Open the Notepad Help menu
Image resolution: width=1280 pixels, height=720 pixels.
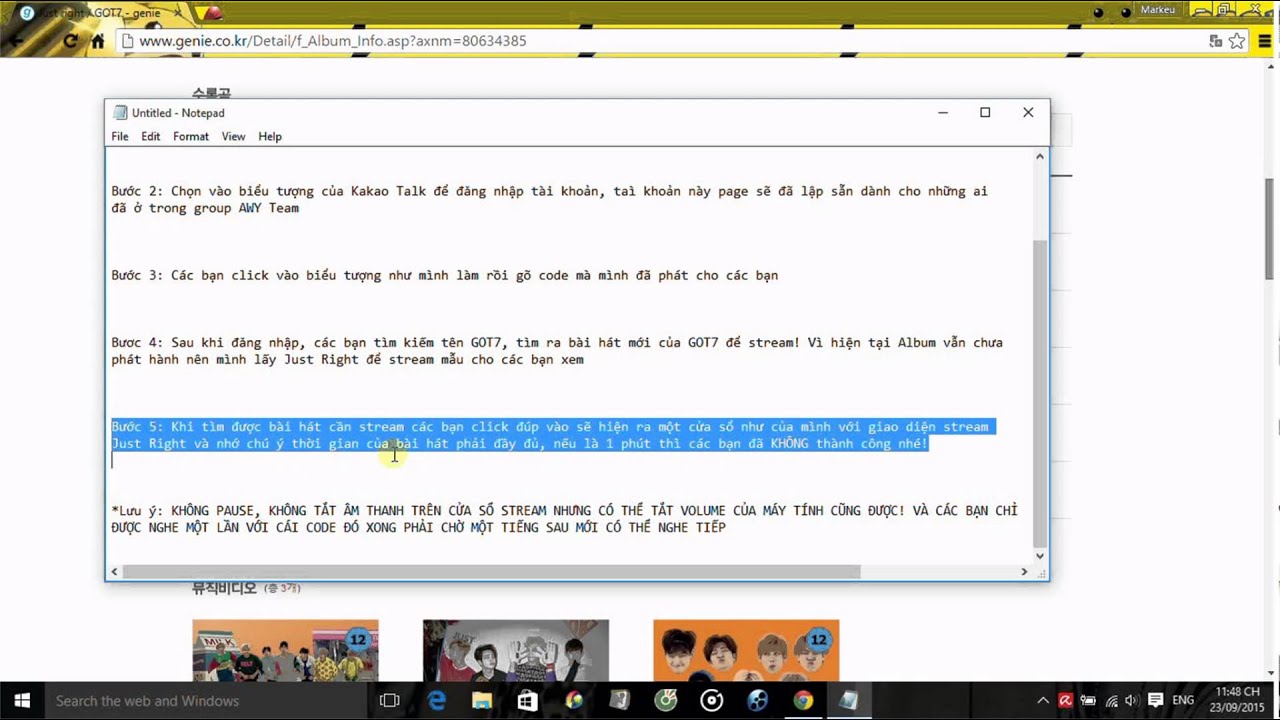[x=270, y=136]
